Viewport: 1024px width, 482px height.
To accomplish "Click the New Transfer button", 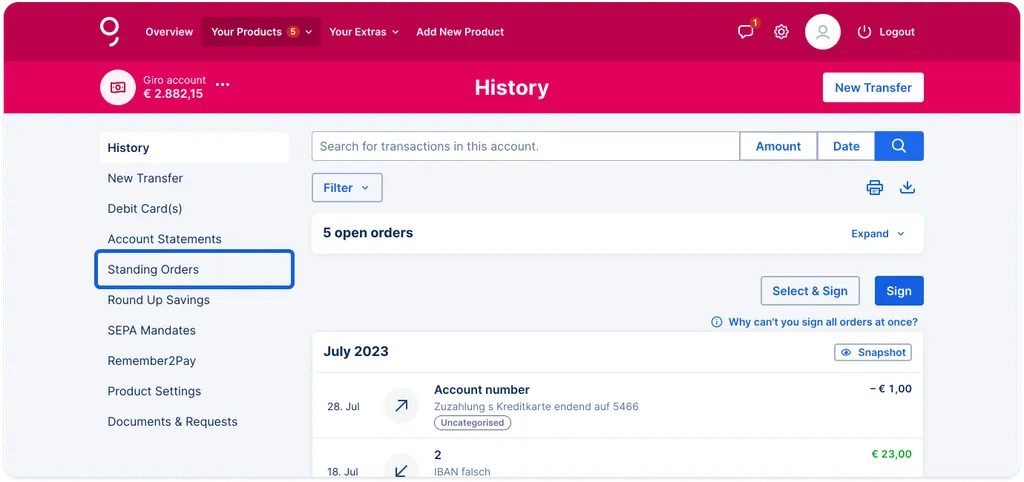I will click(873, 88).
